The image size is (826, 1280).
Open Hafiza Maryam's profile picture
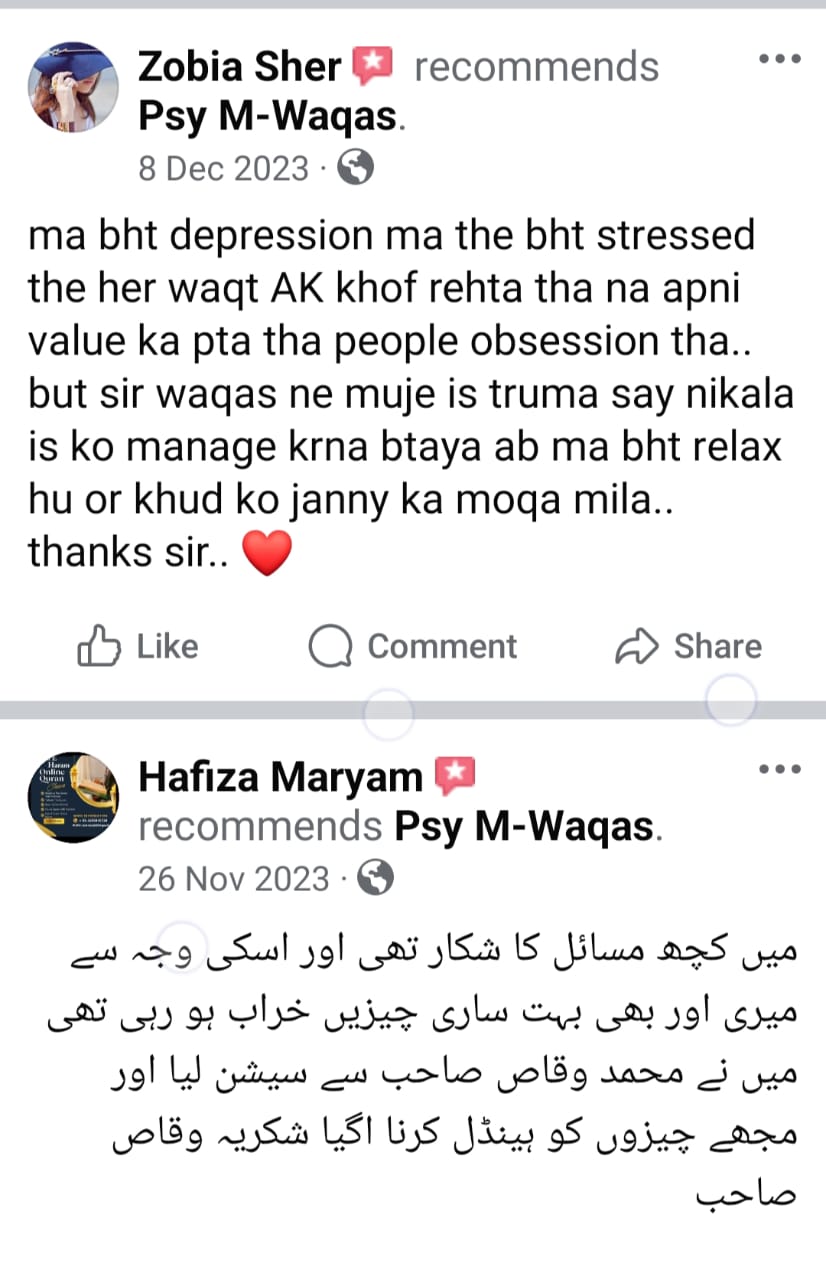[73, 797]
